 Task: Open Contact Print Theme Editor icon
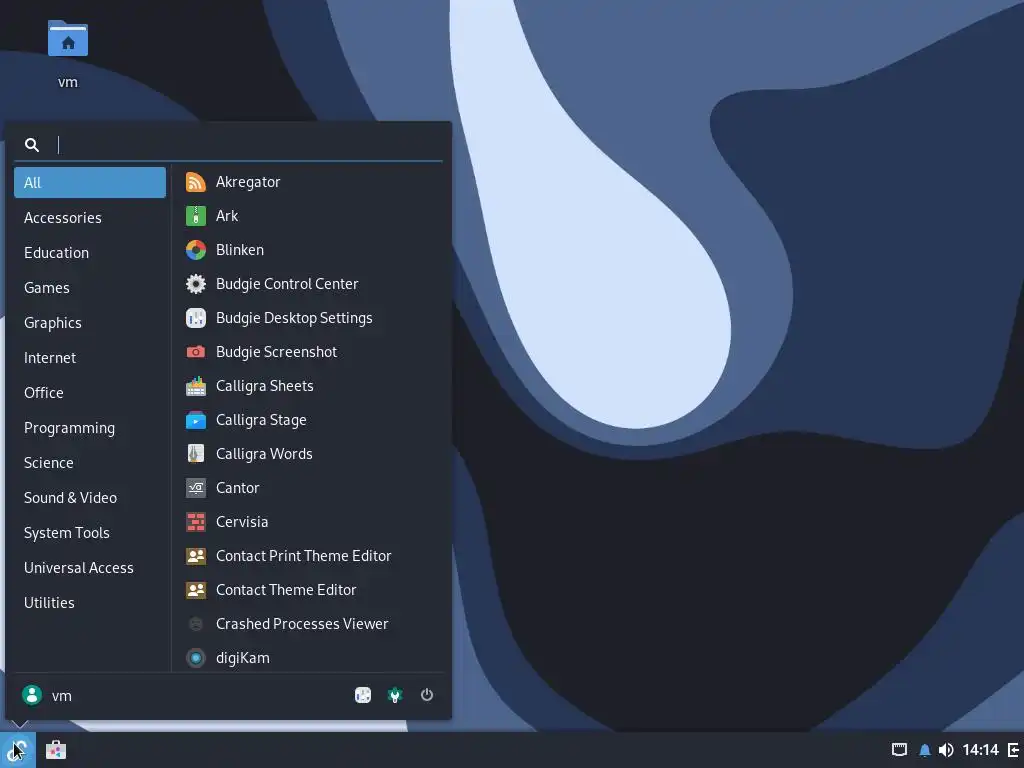pyautogui.click(x=196, y=556)
